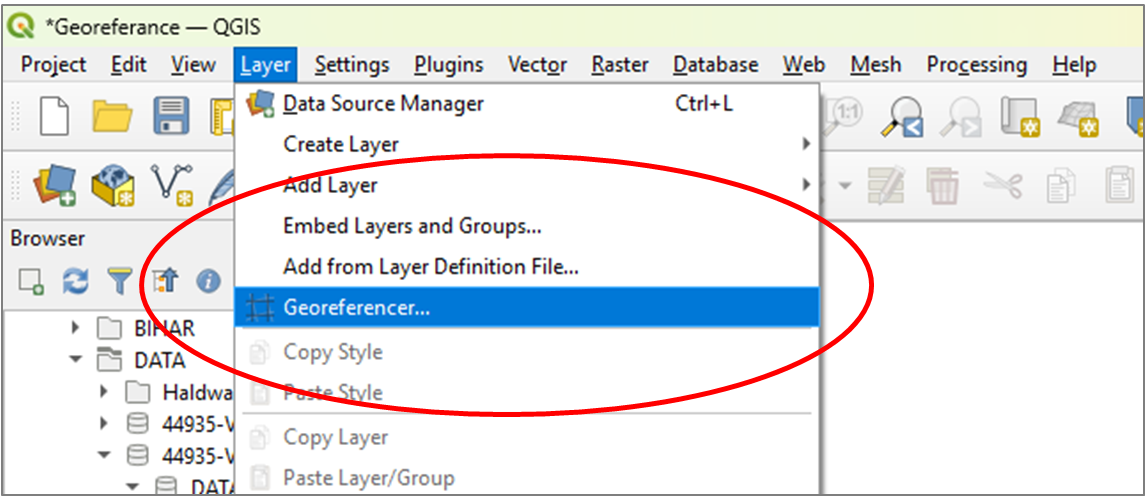Click the Browser panel title
This screenshot has height=497, width=1146.
tap(48, 238)
